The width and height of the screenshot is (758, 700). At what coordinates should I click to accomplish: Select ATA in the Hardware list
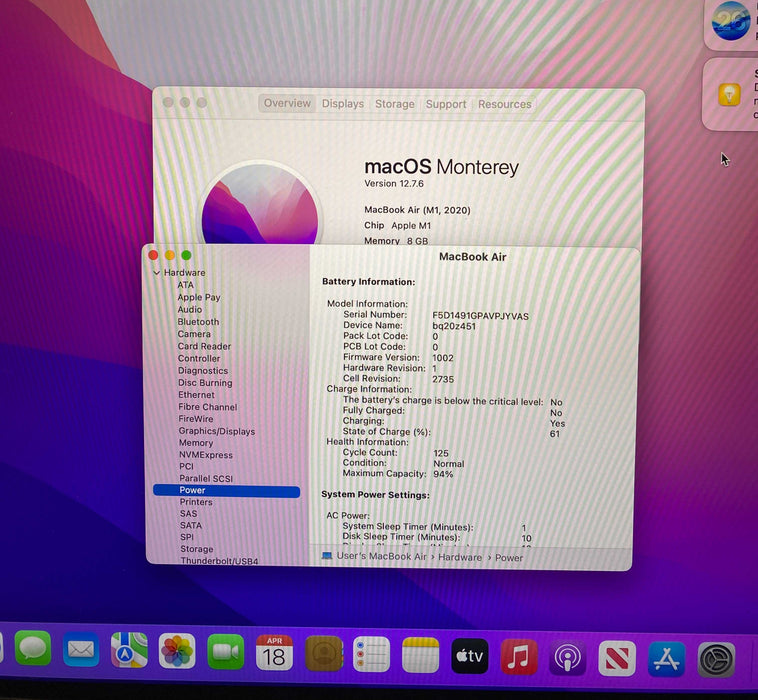tap(185, 285)
